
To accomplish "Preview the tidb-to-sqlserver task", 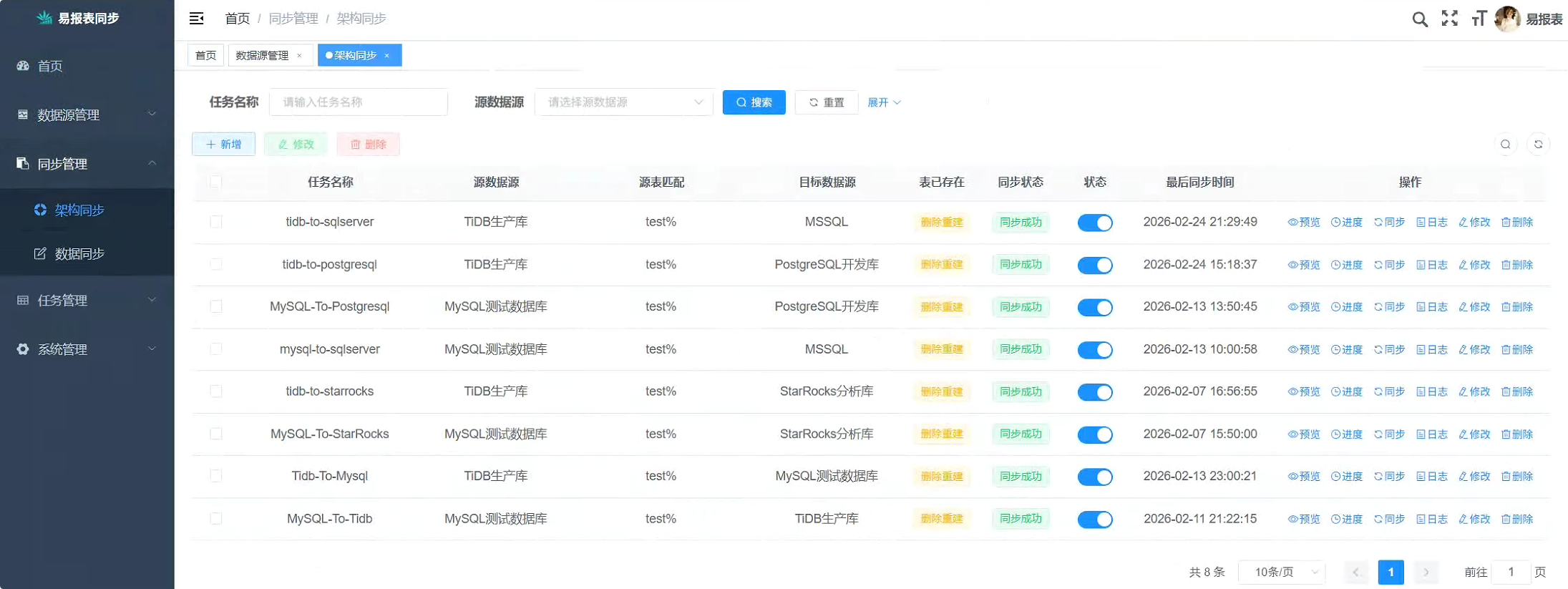I will pos(1304,223).
